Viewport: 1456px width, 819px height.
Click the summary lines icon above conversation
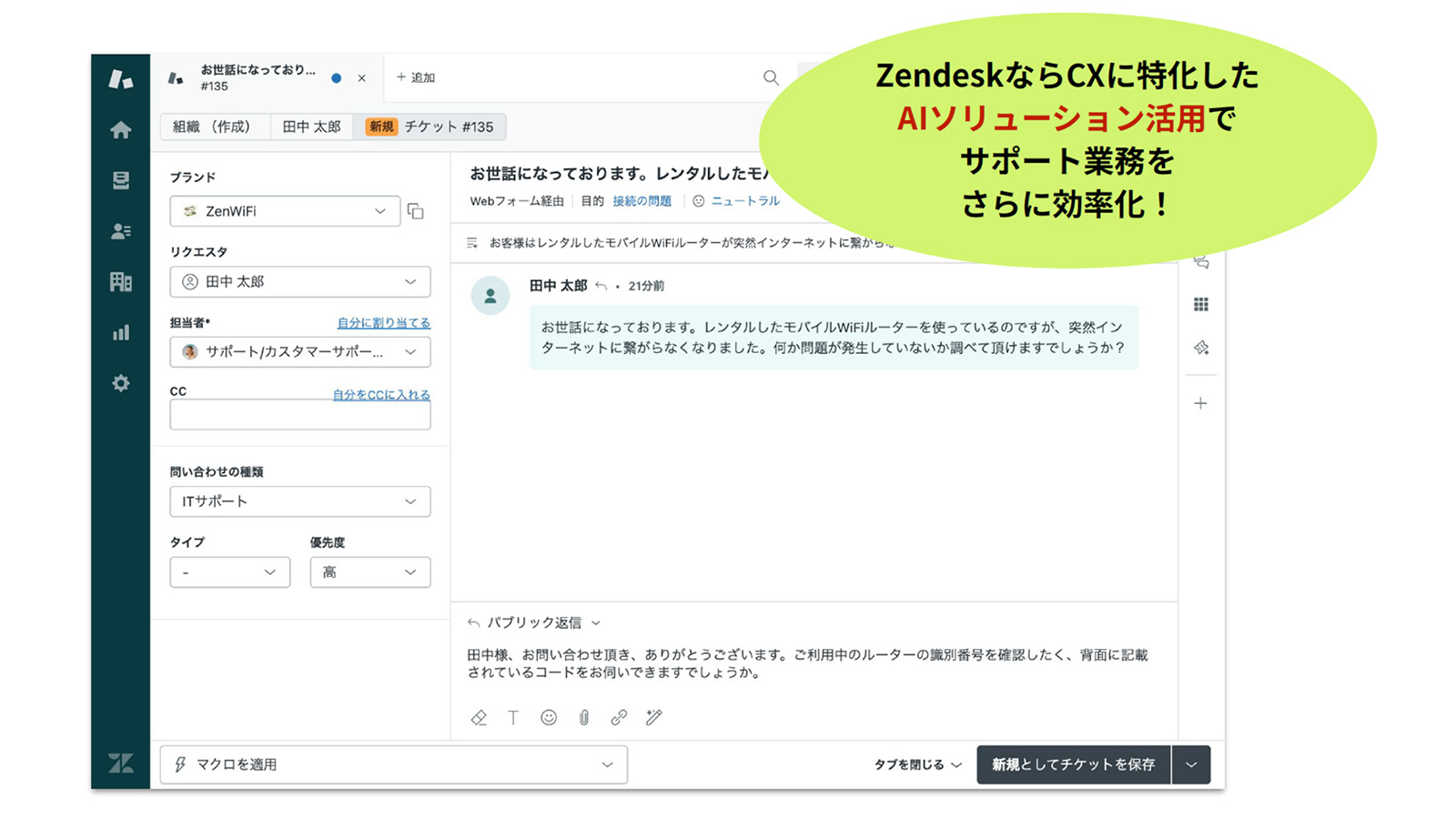click(x=472, y=243)
